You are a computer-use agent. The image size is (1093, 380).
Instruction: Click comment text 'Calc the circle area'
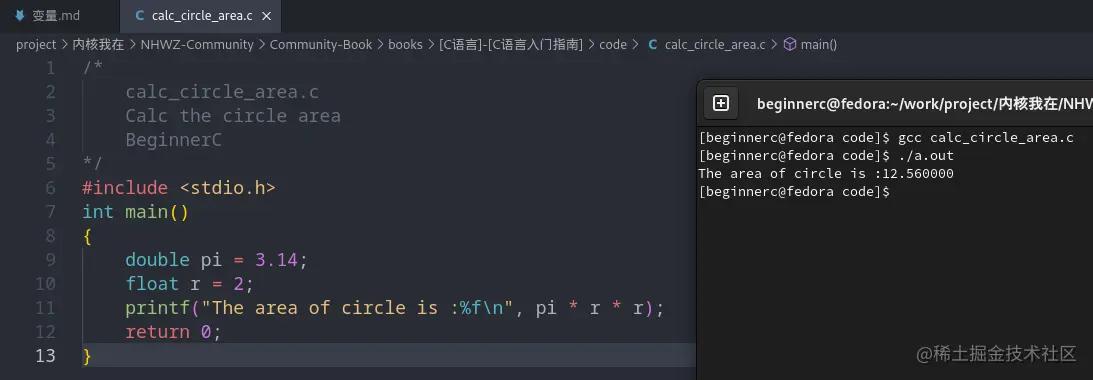click(x=233, y=116)
